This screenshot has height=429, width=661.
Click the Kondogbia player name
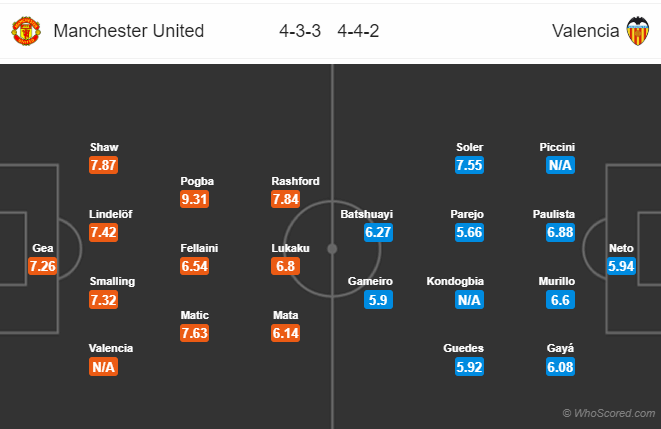455,282
